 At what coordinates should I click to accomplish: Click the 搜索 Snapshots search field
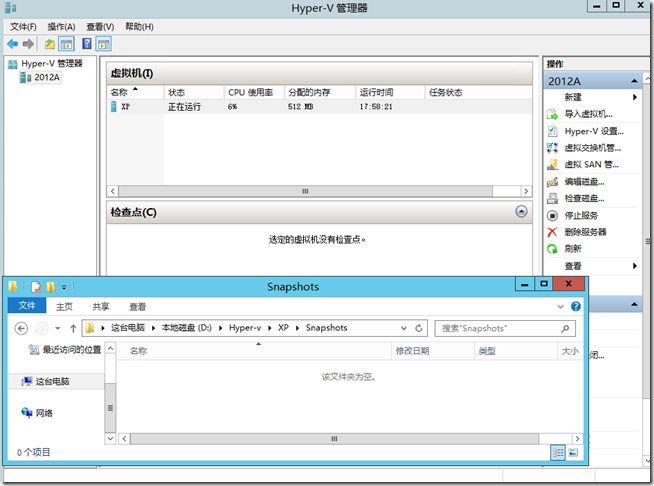(x=505, y=328)
